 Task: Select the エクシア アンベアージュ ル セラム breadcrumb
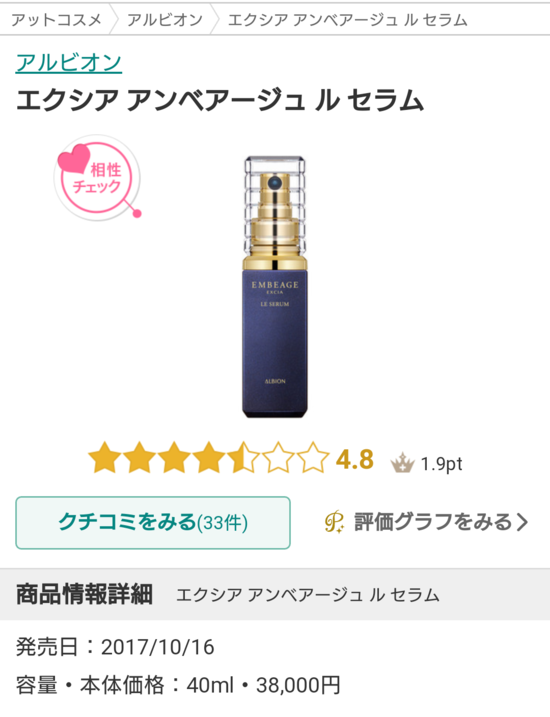tap(347, 20)
